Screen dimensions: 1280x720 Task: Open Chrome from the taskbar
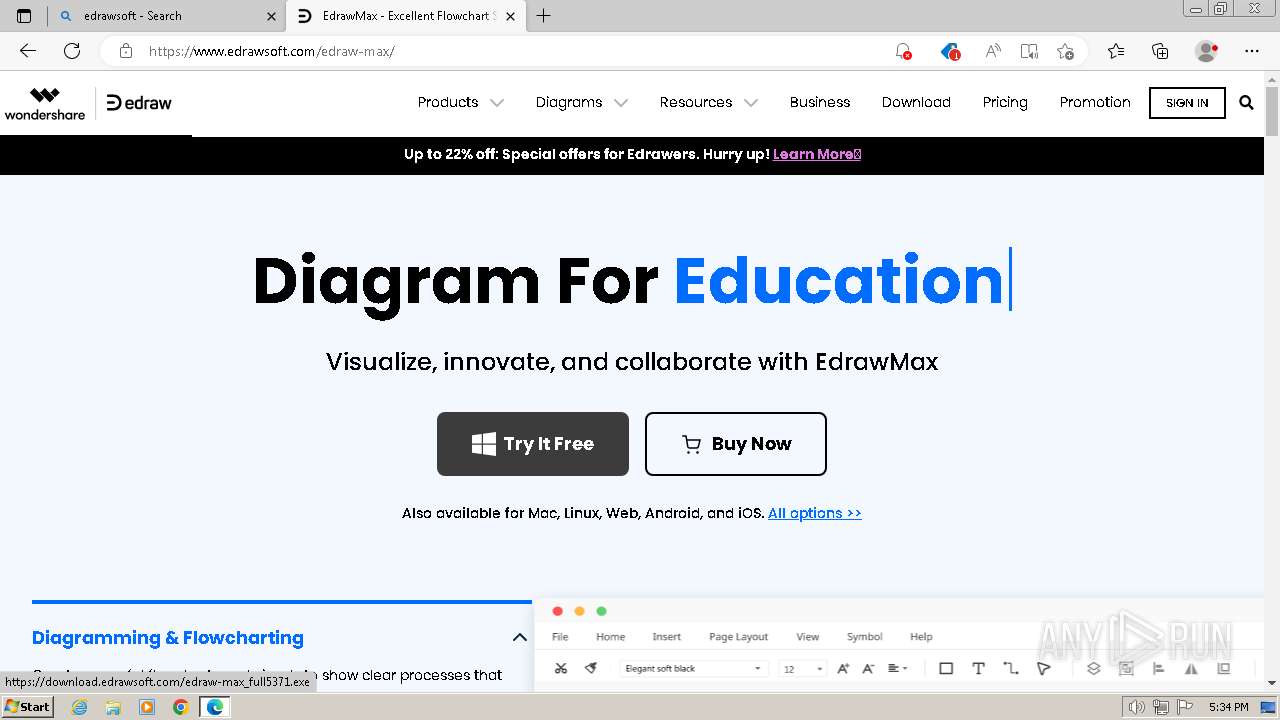[180, 707]
